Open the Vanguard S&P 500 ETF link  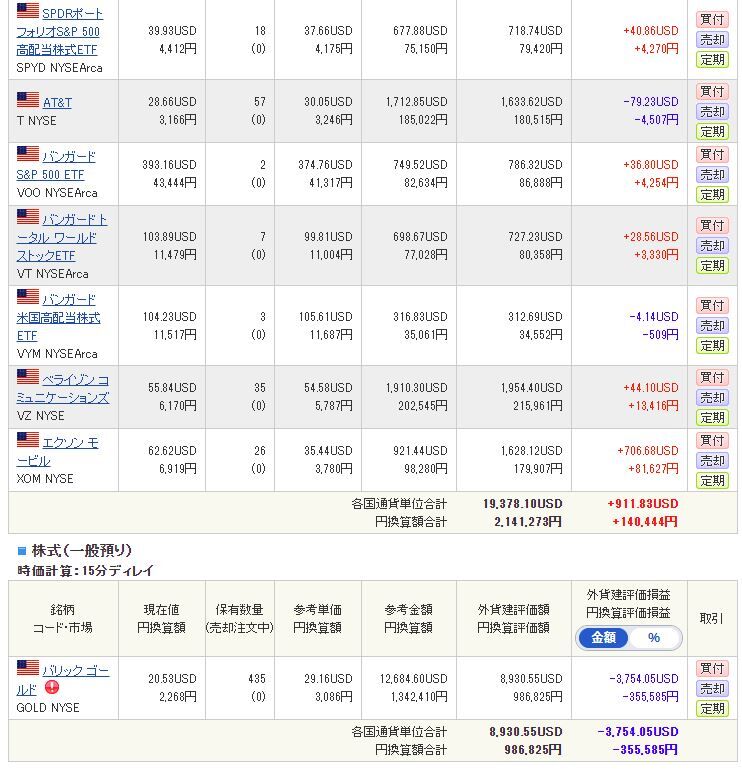pyautogui.click(x=56, y=166)
